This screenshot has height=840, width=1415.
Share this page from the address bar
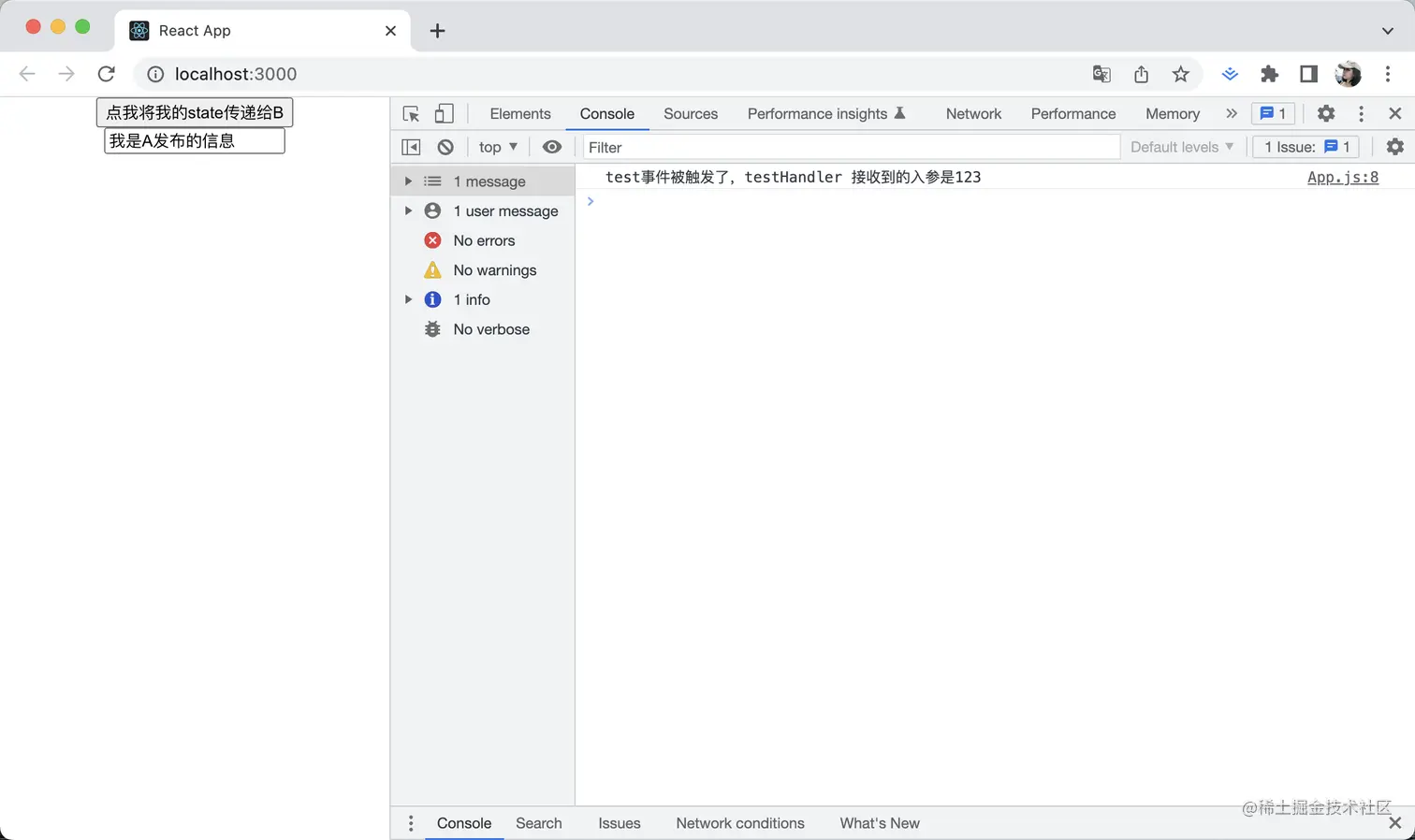click(x=1141, y=74)
